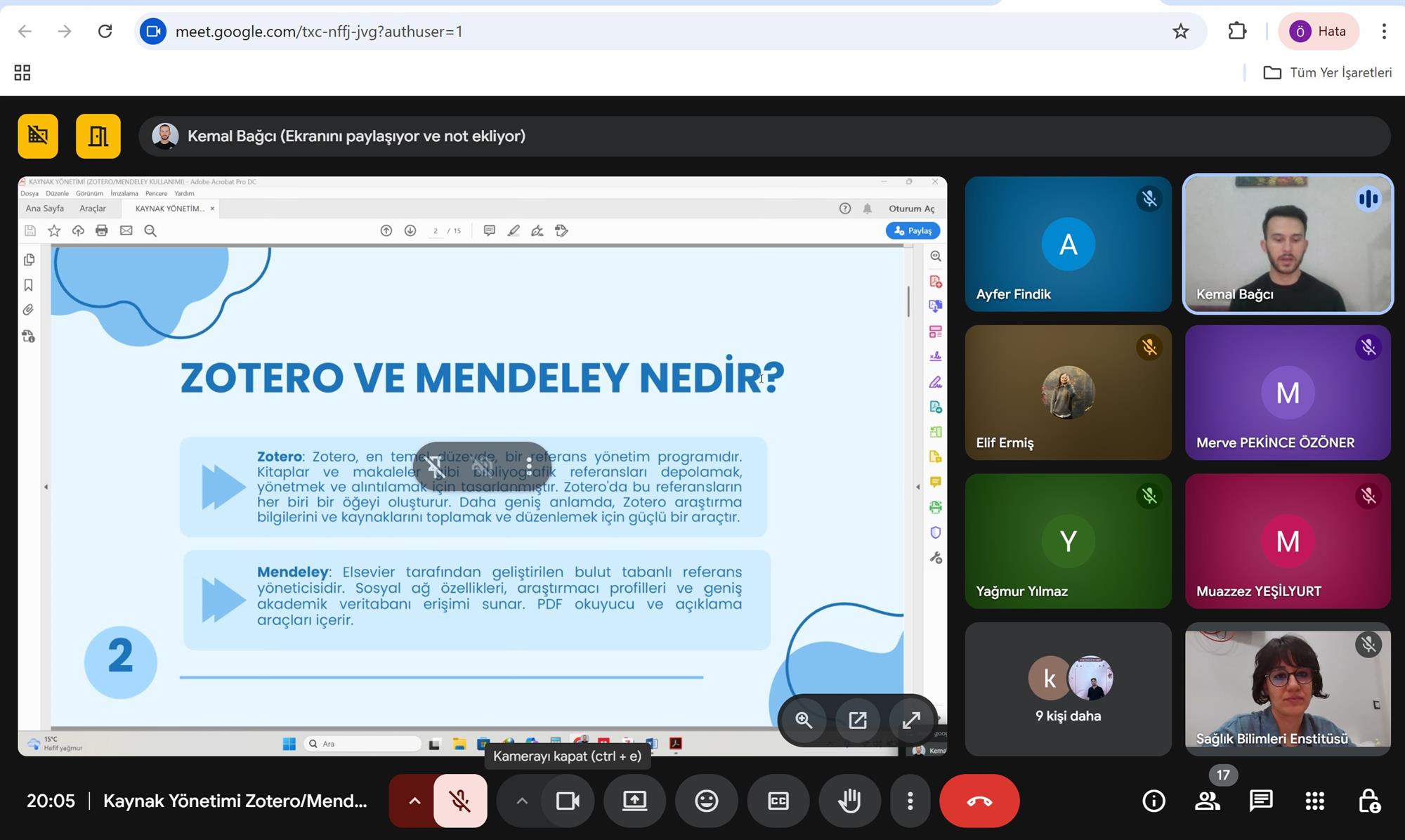Click the email envelope icon in Acrobat toolbar
This screenshot has height=840, width=1405.
[x=126, y=230]
